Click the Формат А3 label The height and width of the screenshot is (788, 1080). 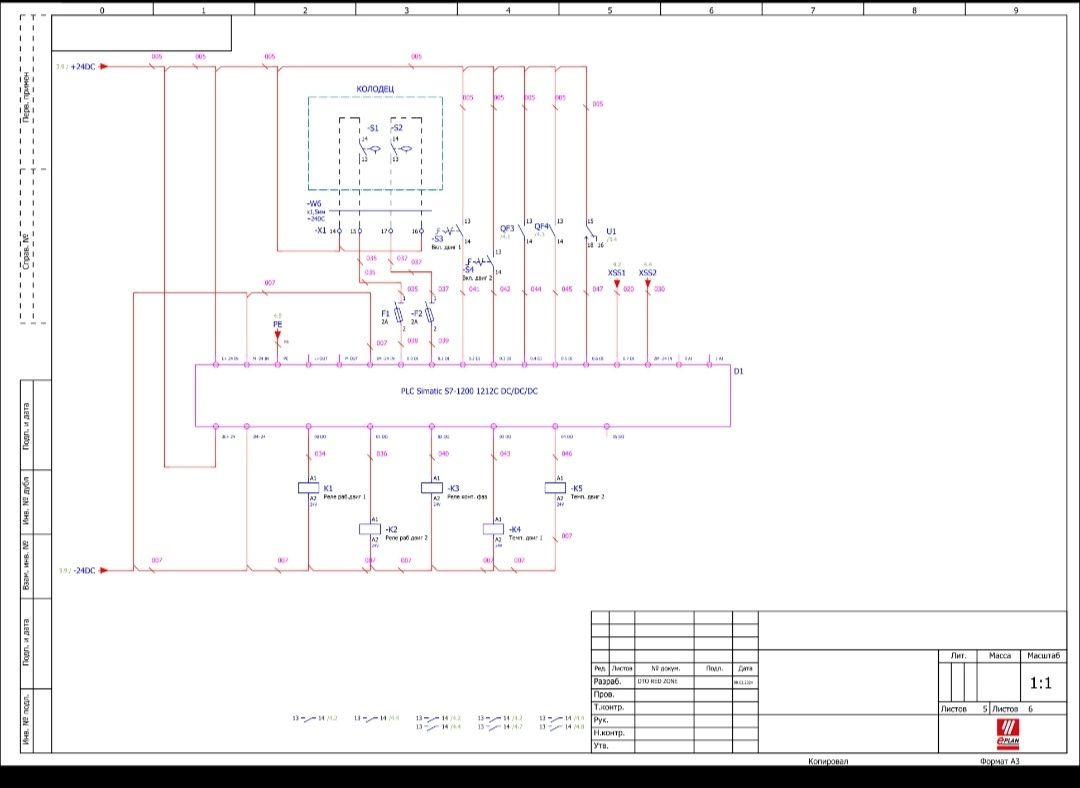click(999, 762)
